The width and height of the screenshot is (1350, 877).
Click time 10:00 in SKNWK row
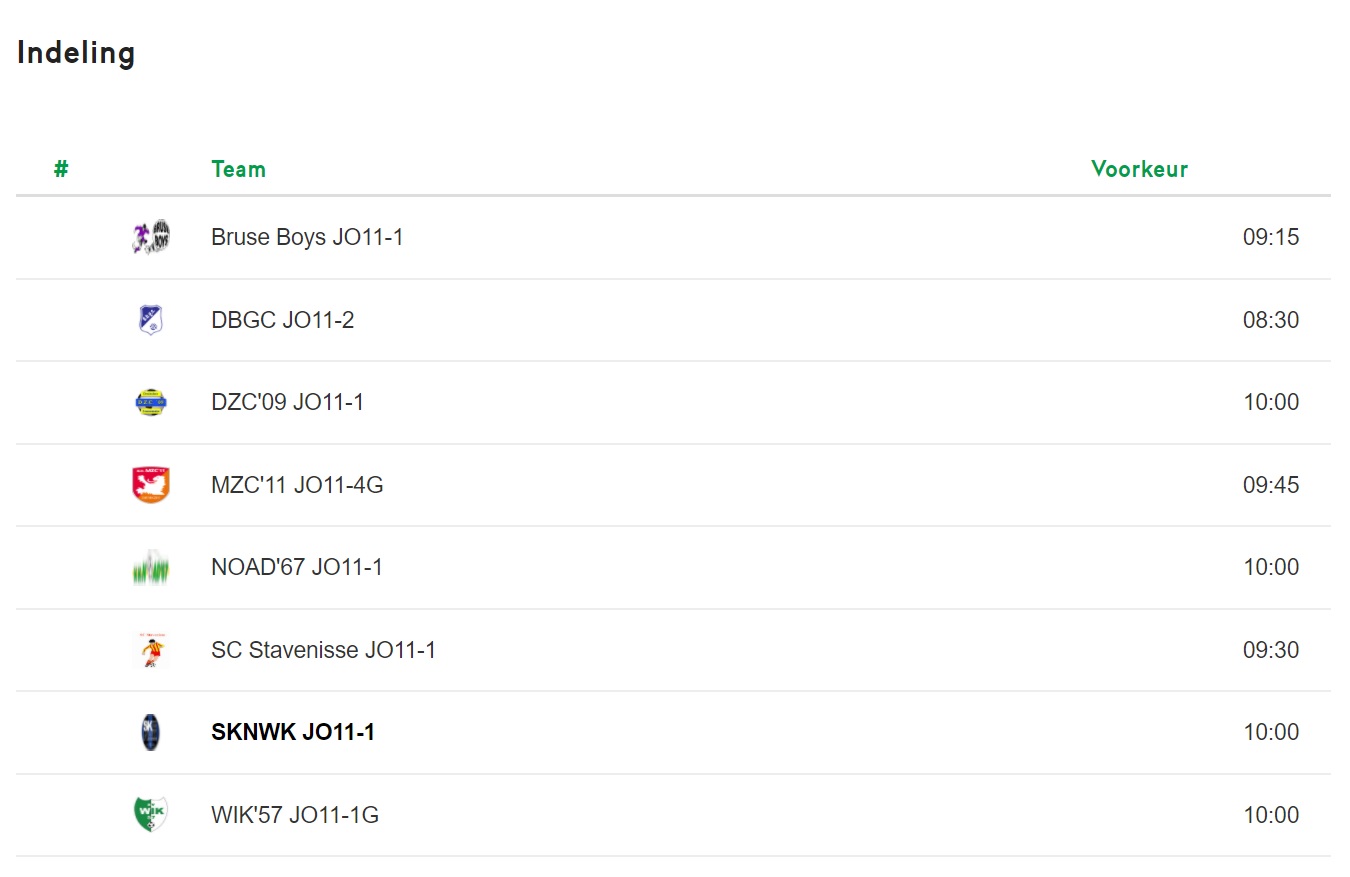point(1271,732)
